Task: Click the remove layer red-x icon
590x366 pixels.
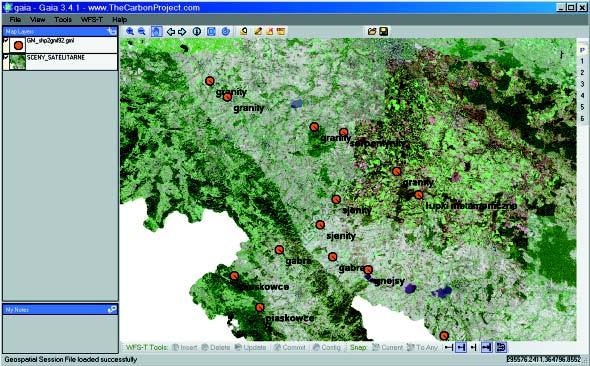Action: pos(269,31)
